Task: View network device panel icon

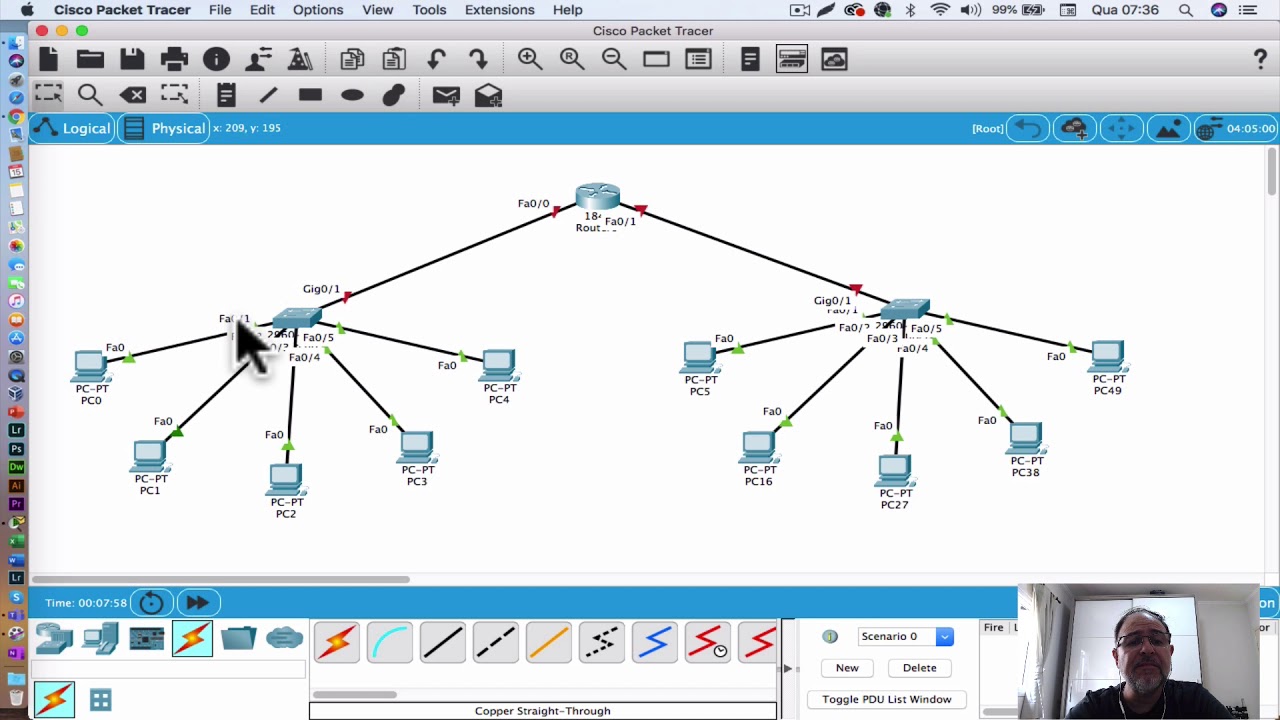Action: pos(792,60)
